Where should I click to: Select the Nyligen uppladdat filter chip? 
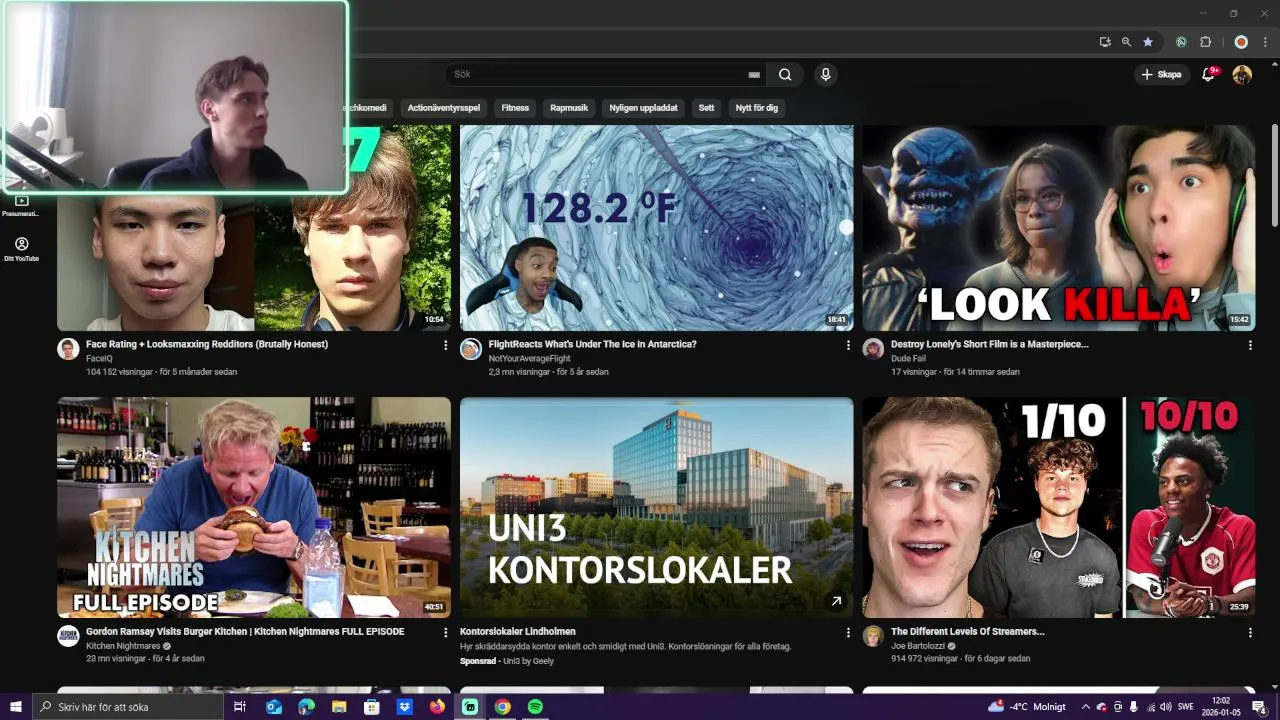click(644, 108)
